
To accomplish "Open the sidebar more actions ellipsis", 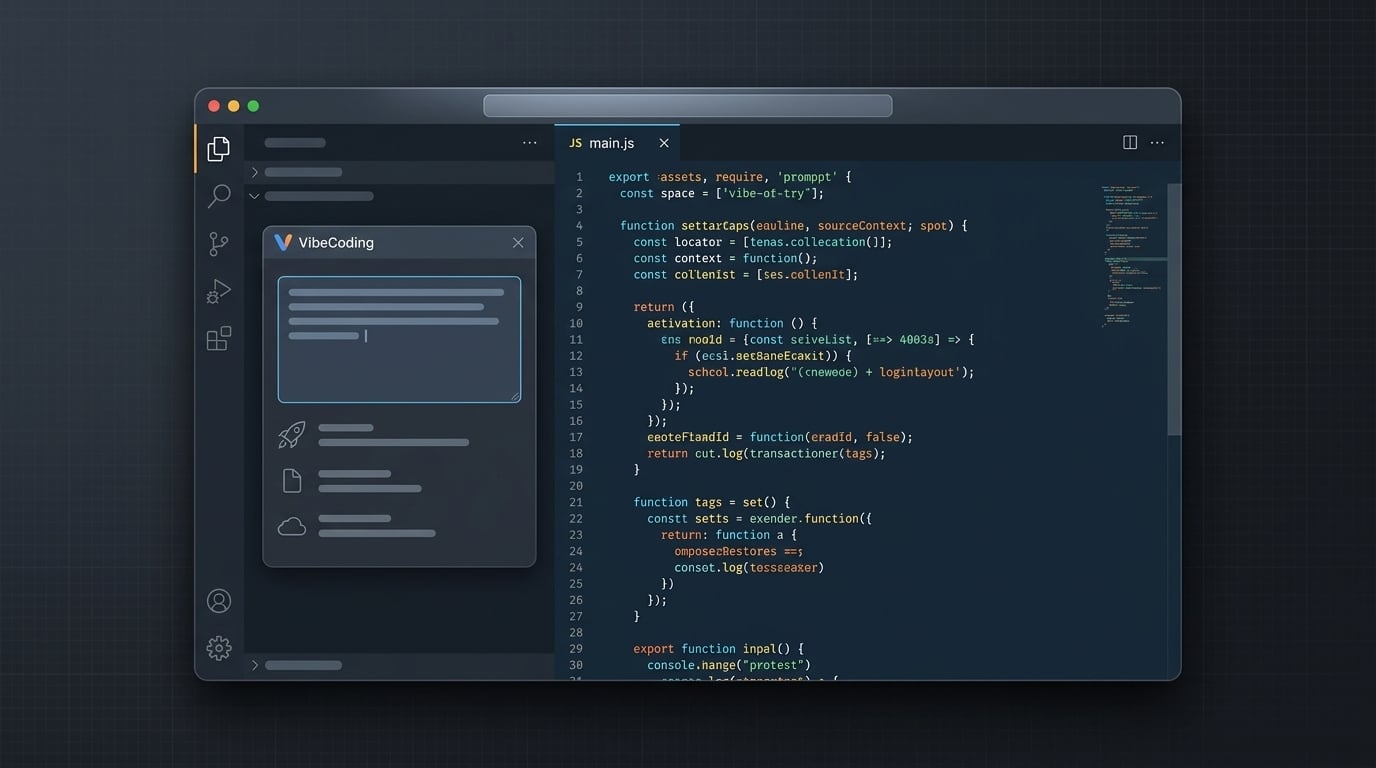I will pos(530,143).
